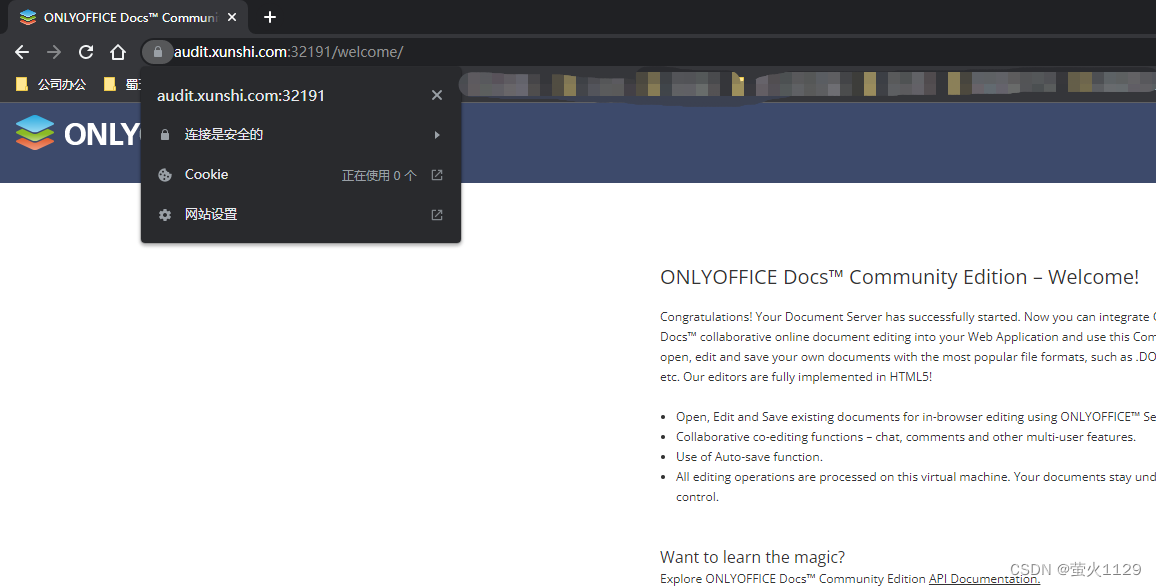Click the Cookie external link icon
This screenshot has width=1156, height=587.
pos(436,175)
